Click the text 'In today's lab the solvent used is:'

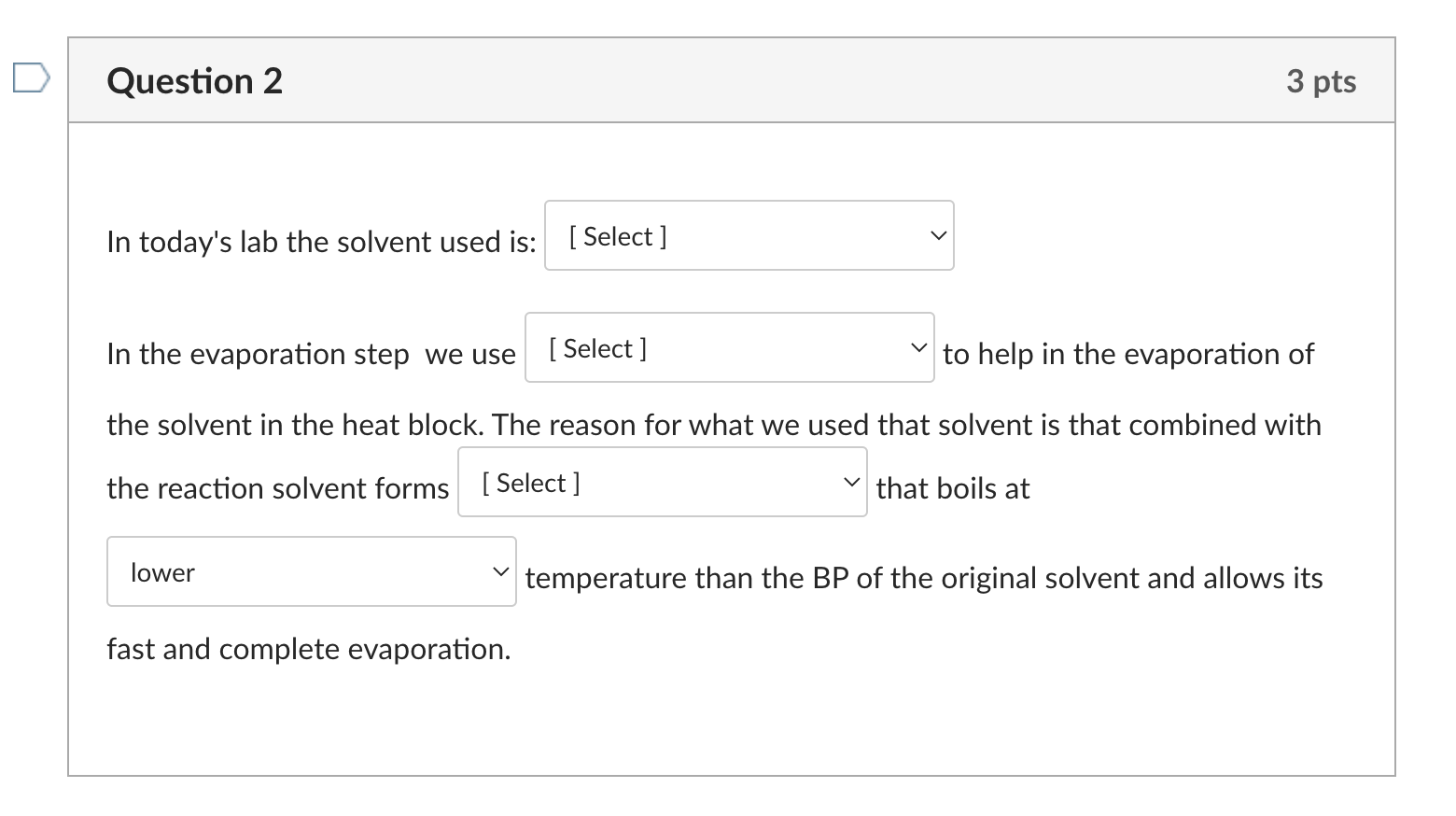[321, 242]
